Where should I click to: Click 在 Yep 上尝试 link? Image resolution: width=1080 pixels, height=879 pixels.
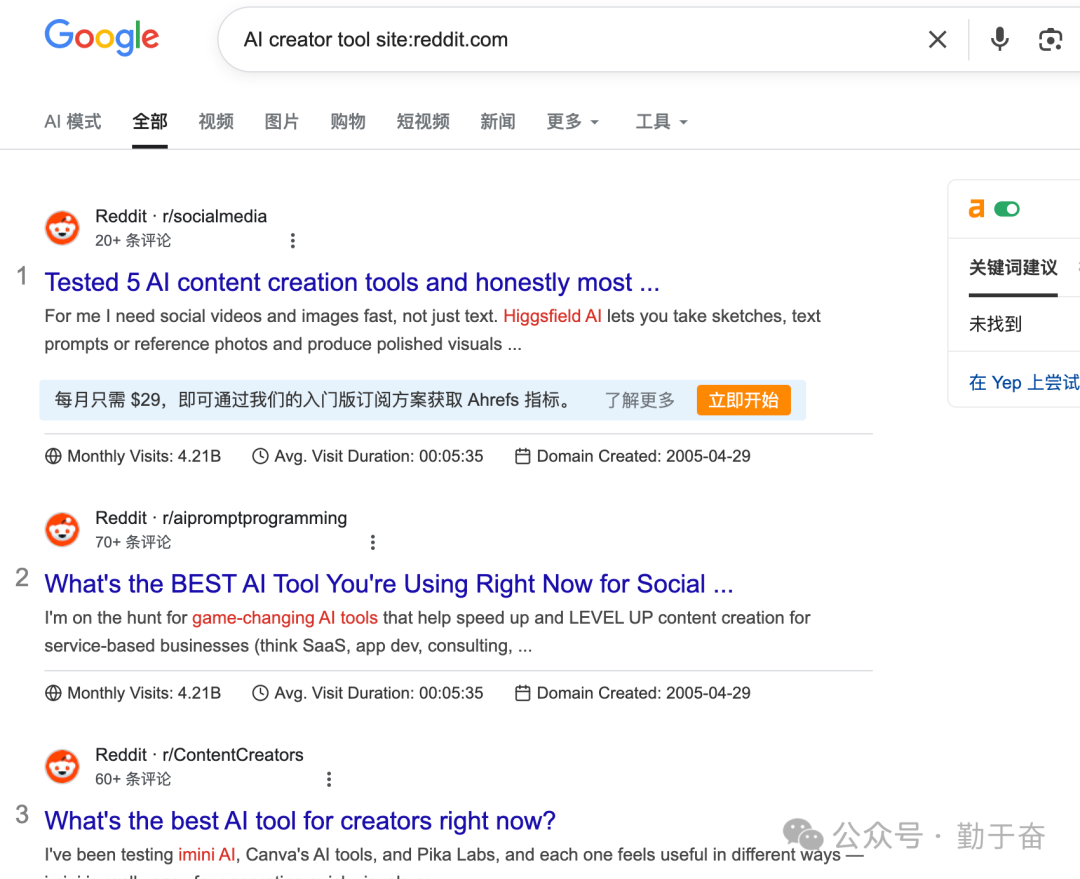[x=1024, y=382]
